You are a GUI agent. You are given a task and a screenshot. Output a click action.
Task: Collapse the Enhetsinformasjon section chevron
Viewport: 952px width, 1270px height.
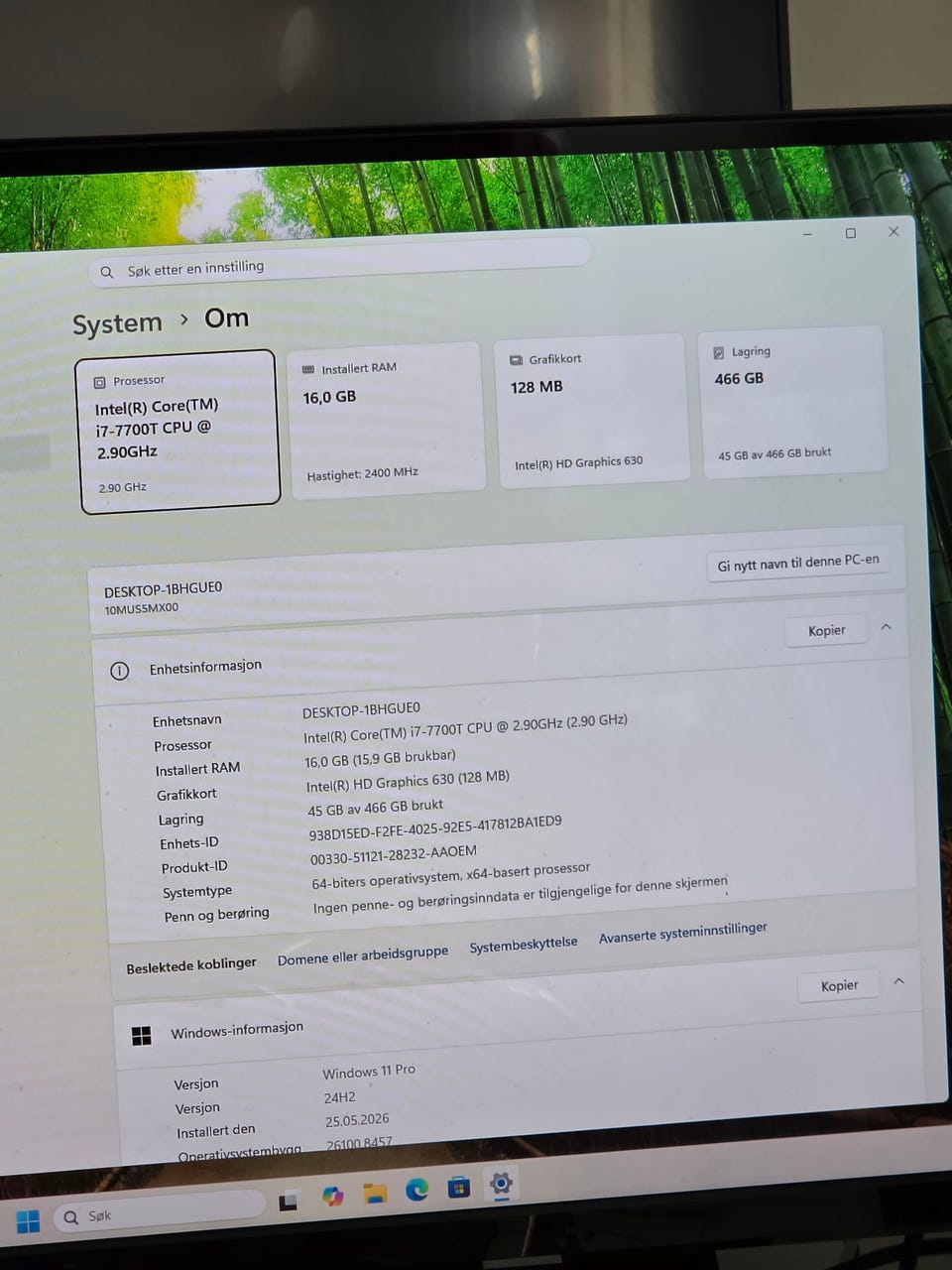point(887,626)
